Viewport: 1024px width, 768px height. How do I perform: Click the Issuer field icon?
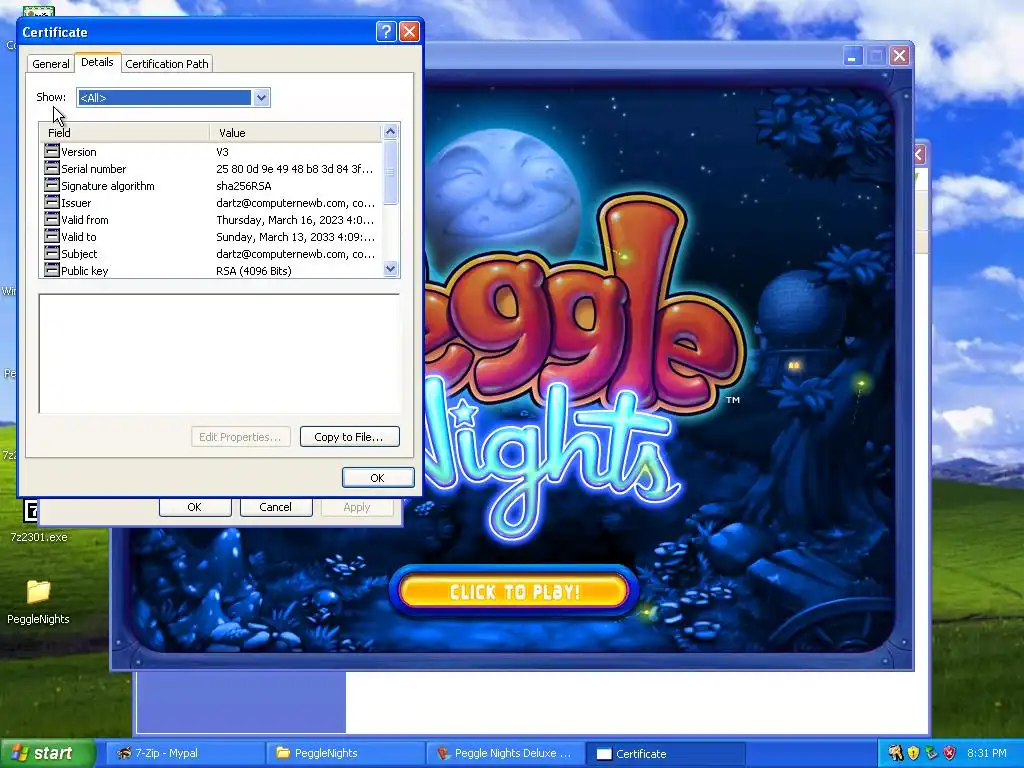click(x=52, y=202)
